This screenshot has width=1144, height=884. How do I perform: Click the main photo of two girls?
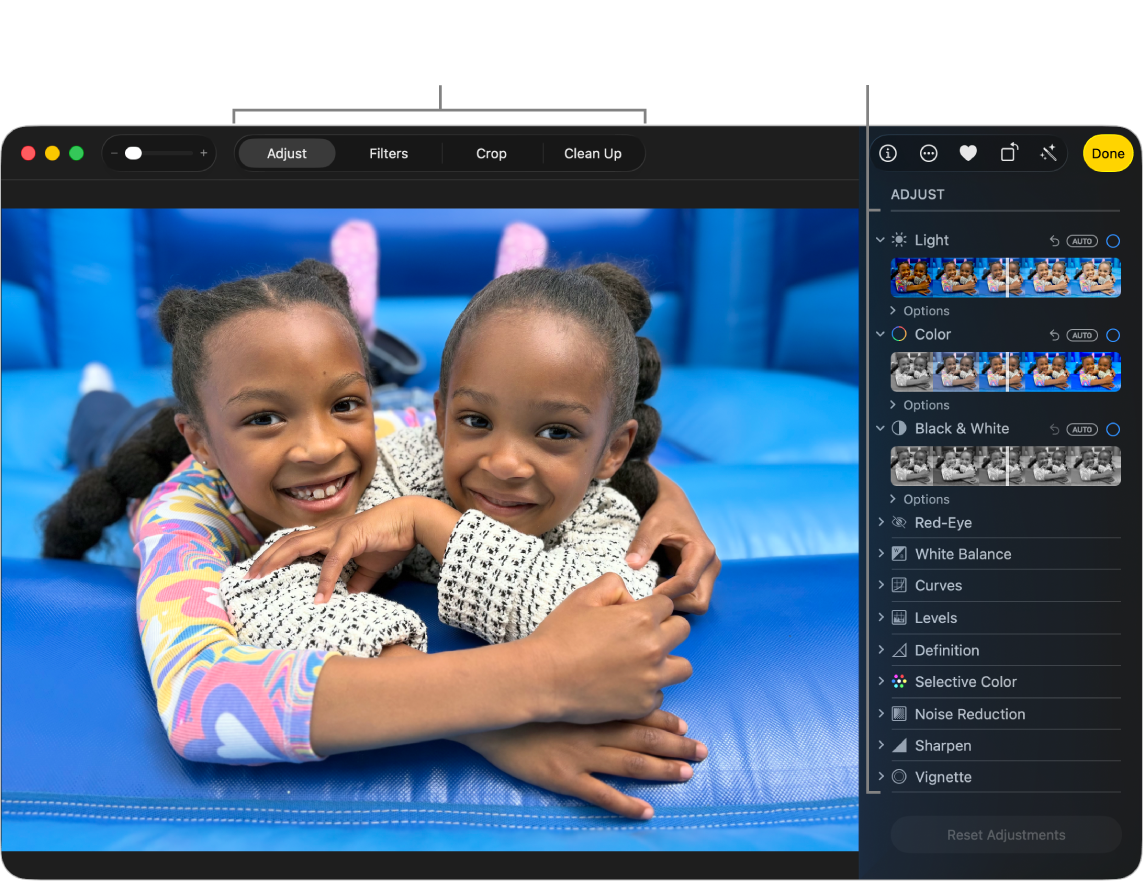(430, 530)
